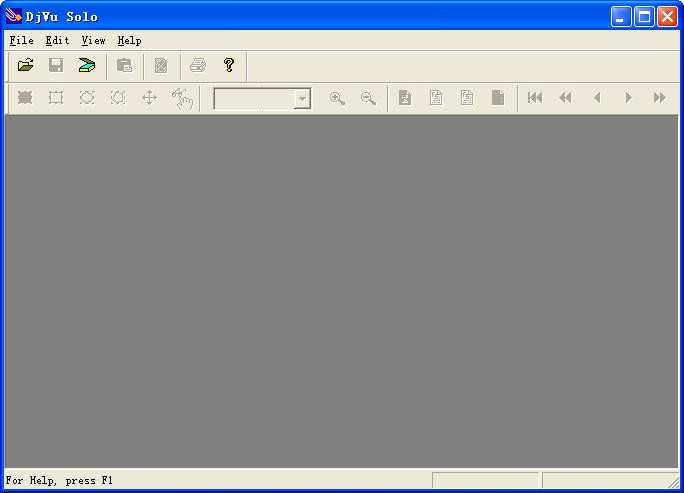
Task: Select the second page display mode icon
Action: point(436,98)
